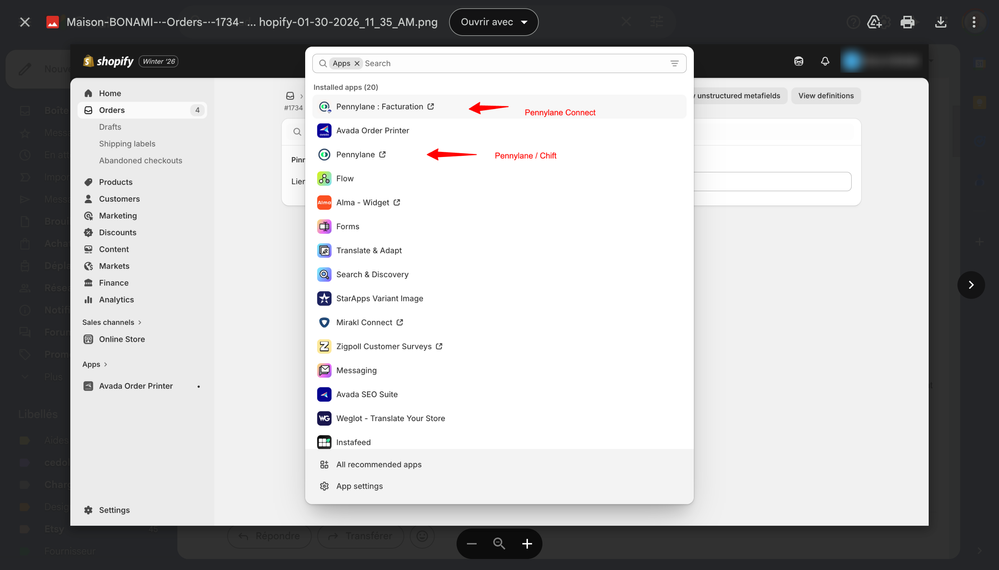Open App settings at bottom of list
The image size is (999, 570).
point(359,486)
